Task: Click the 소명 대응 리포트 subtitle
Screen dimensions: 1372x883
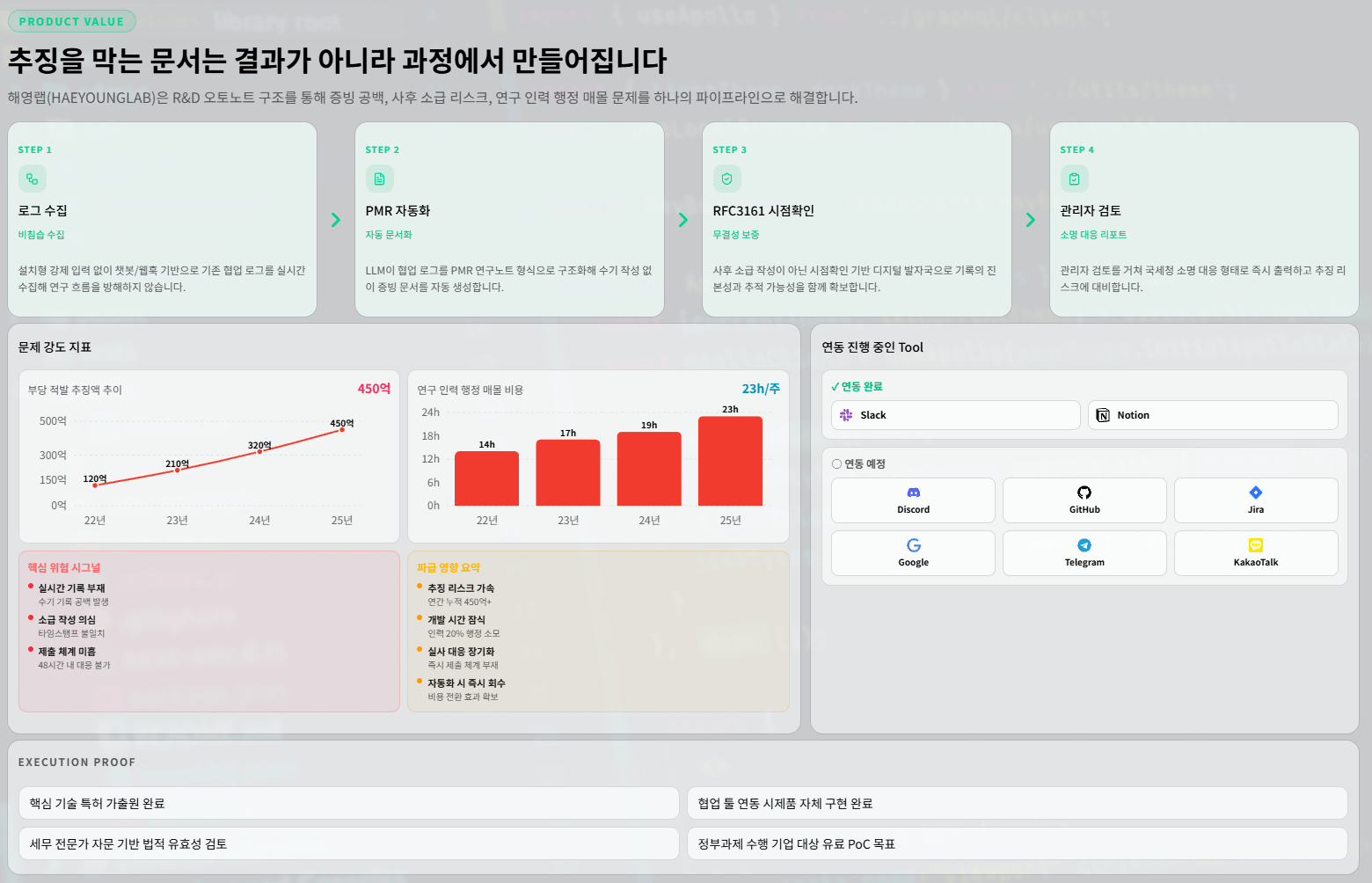Action: coord(1093,235)
